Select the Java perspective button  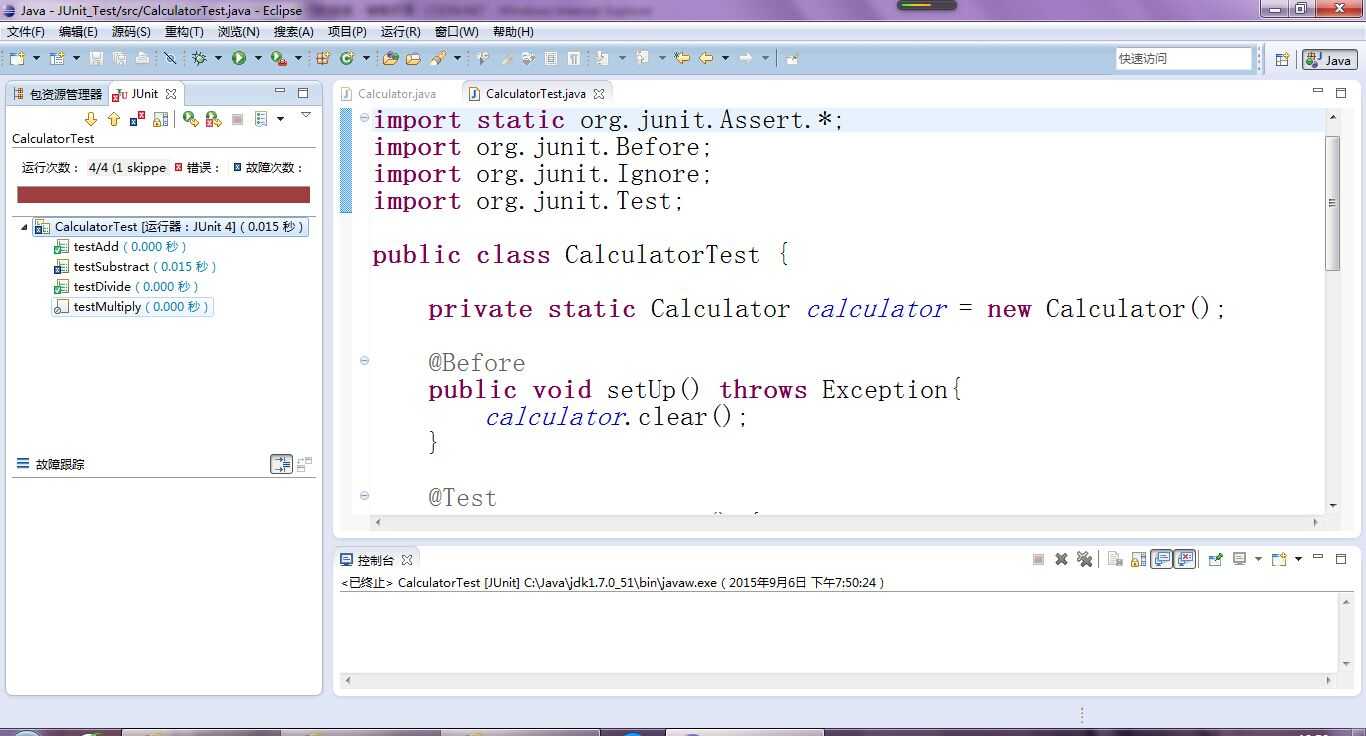[1329, 60]
